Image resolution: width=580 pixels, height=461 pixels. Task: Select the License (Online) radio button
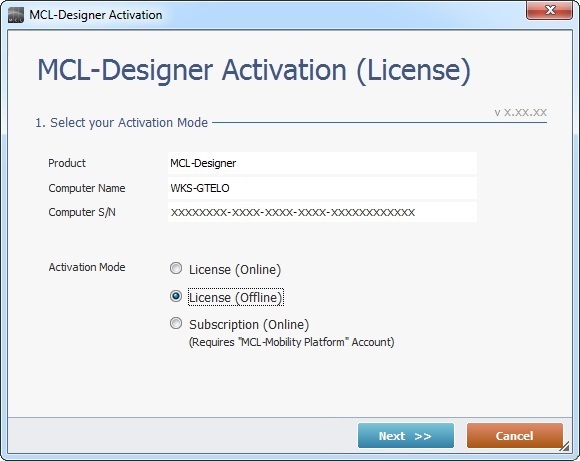[176, 269]
